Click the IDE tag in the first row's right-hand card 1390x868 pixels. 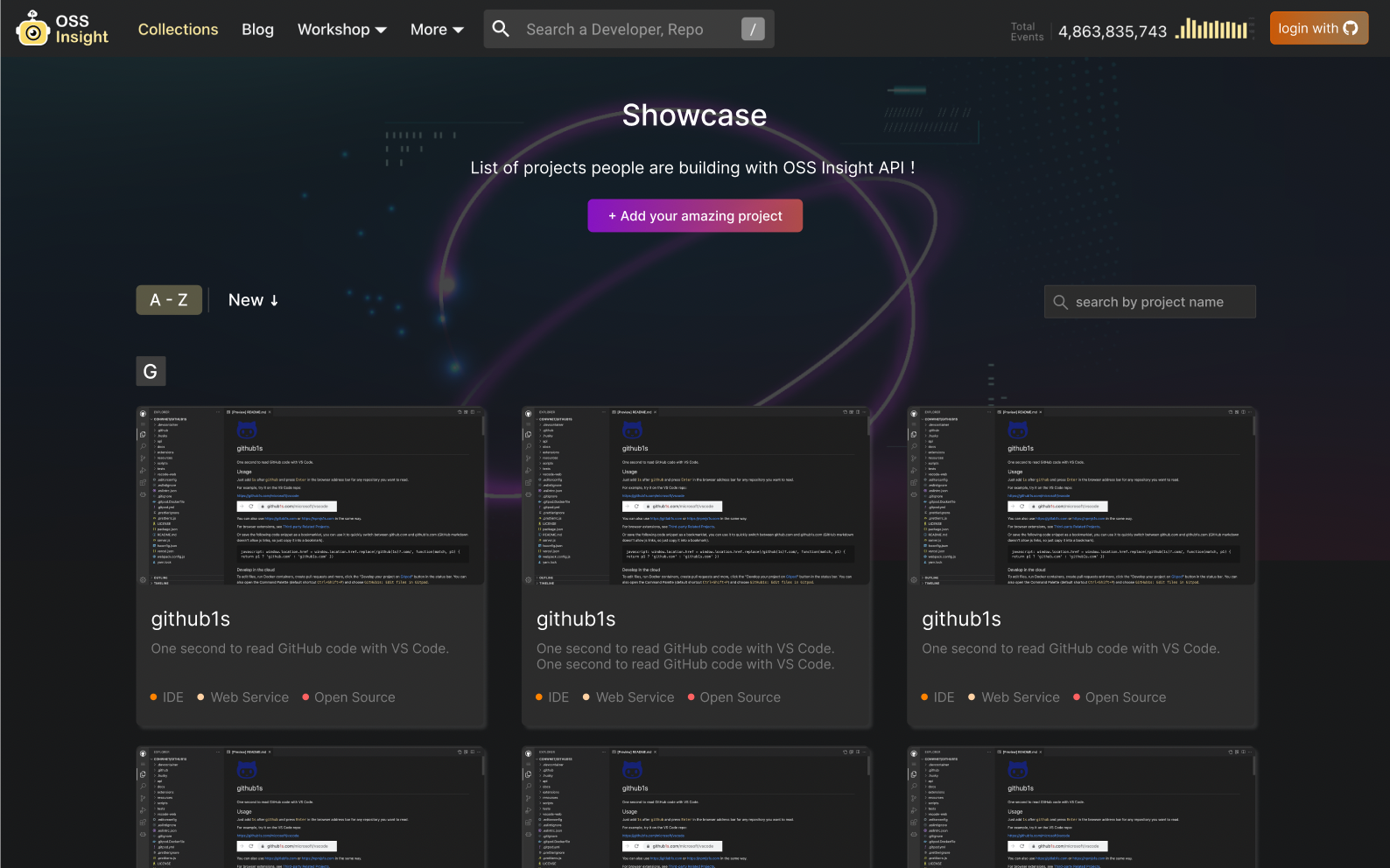click(937, 697)
